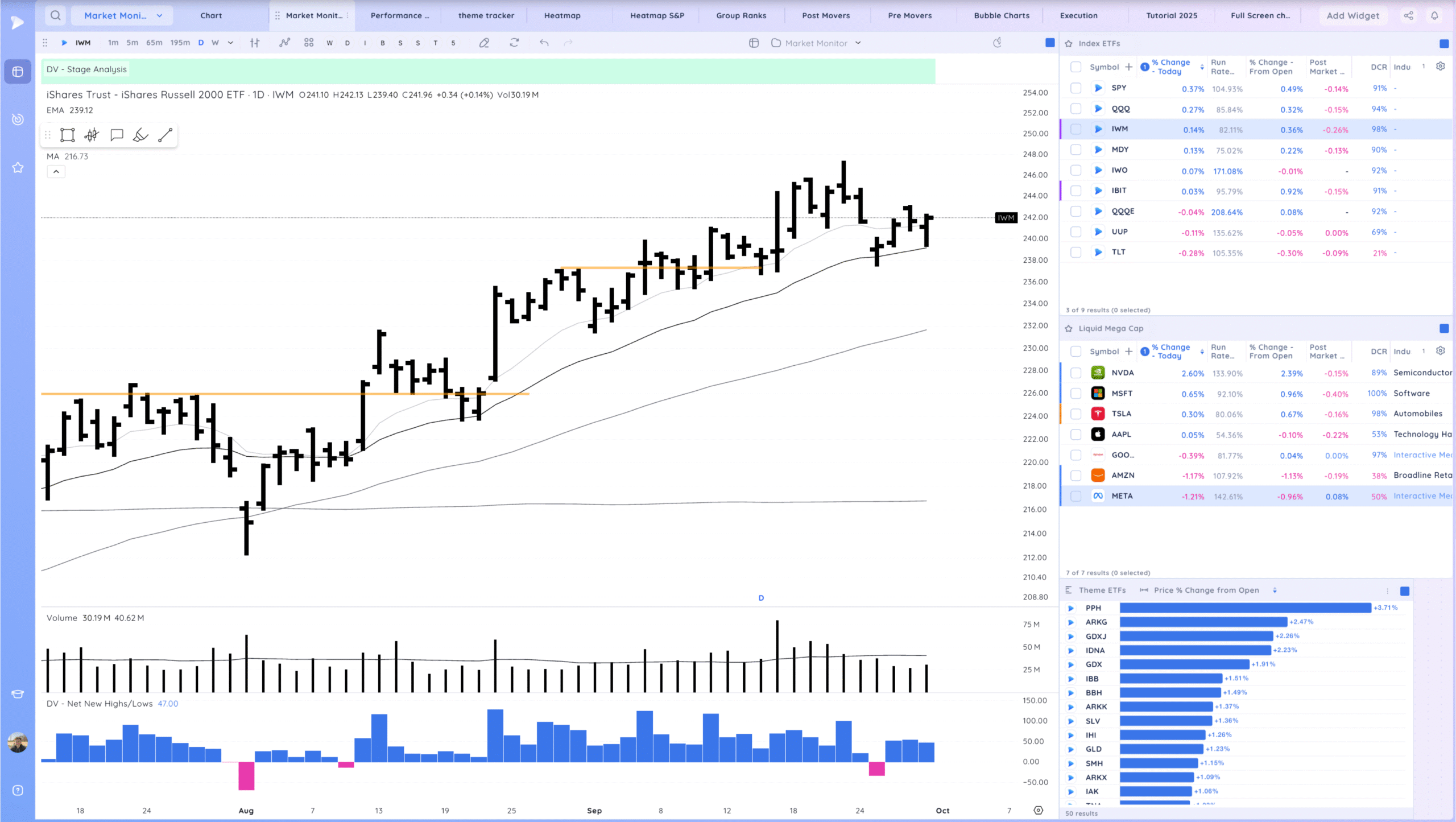Switch to the Heatmap S&P tab
This screenshot has width=1456, height=822.
657,15
